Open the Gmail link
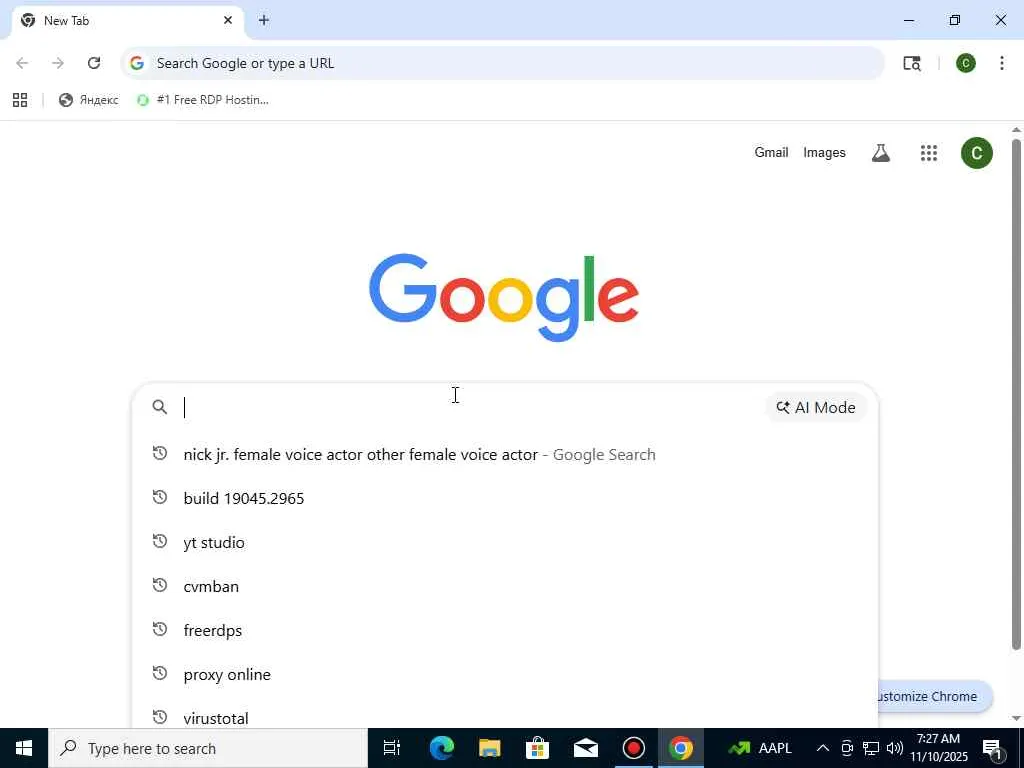The height and width of the screenshot is (768, 1024). (x=771, y=152)
